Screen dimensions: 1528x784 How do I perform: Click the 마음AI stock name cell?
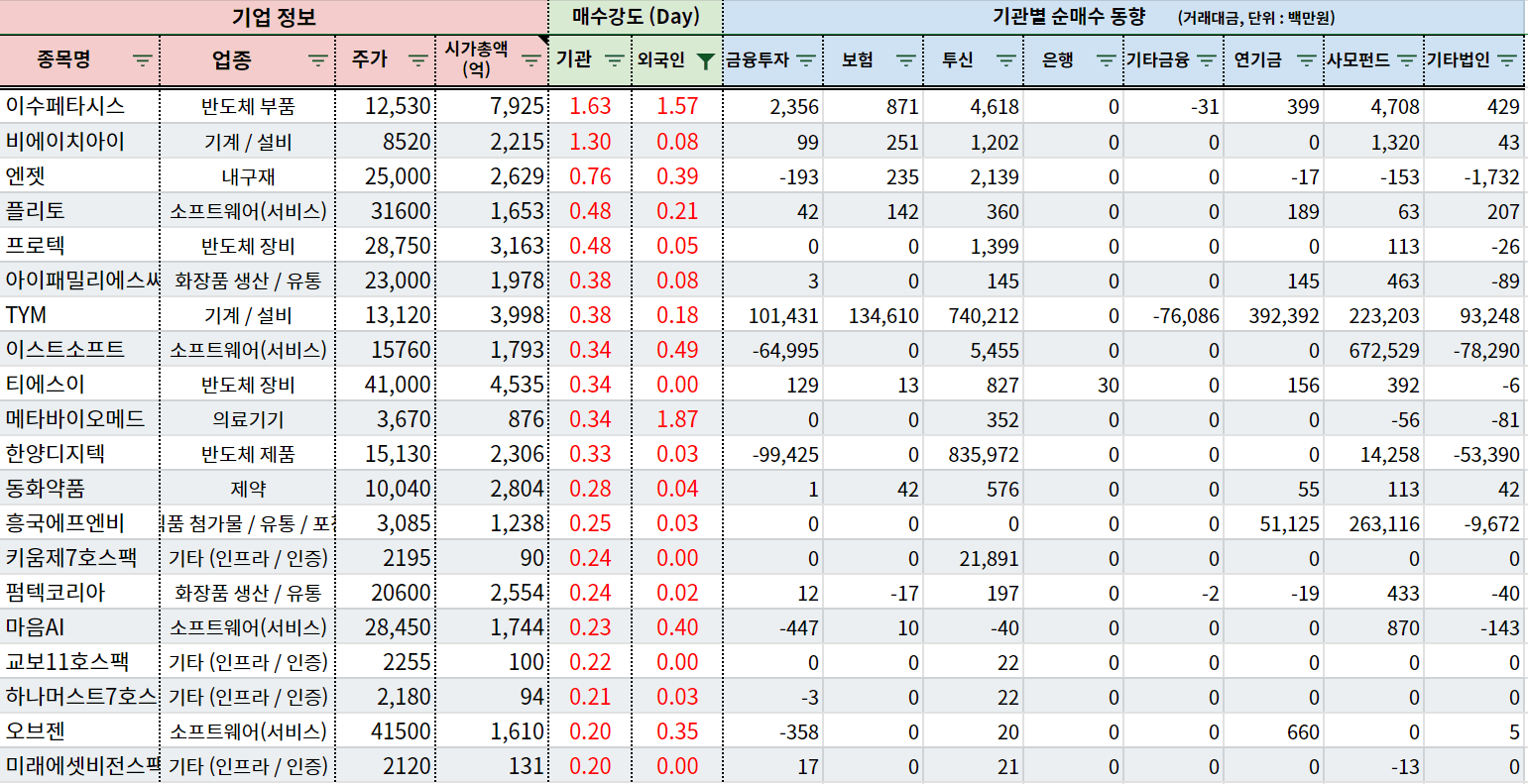click(x=79, y=626)
